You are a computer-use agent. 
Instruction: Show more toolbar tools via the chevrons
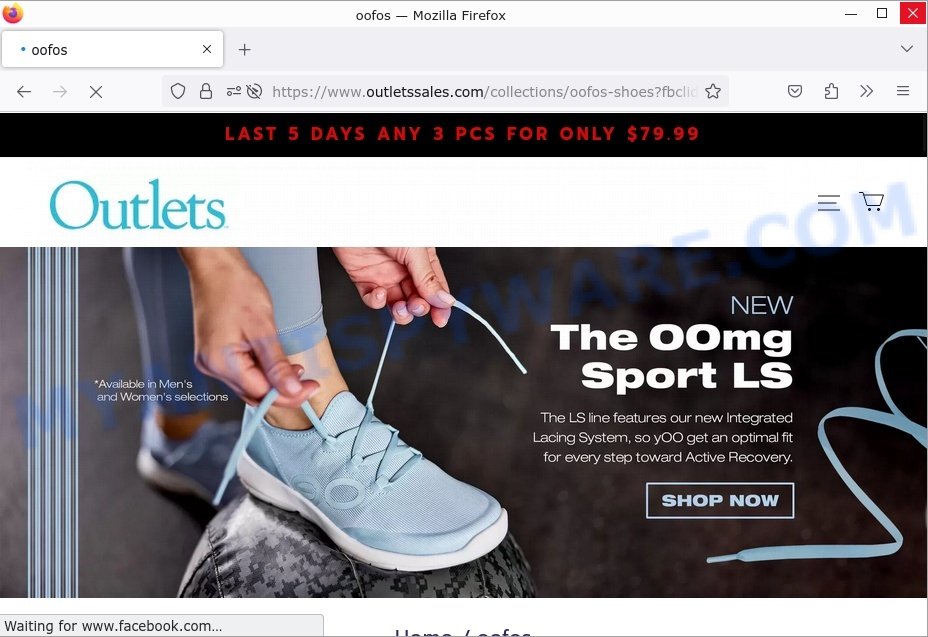click(x=866, y=91)
